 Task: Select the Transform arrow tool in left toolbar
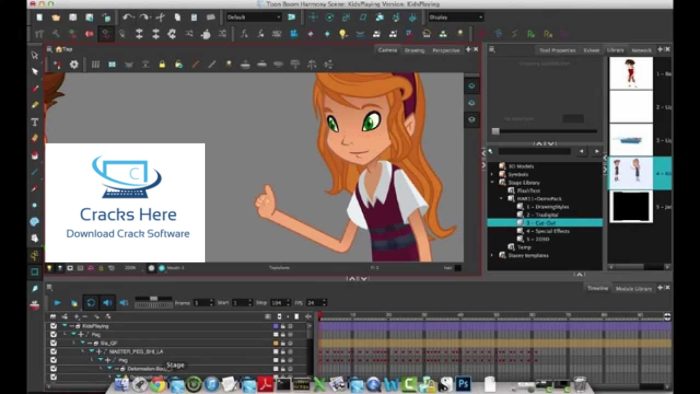pos(35,55)
